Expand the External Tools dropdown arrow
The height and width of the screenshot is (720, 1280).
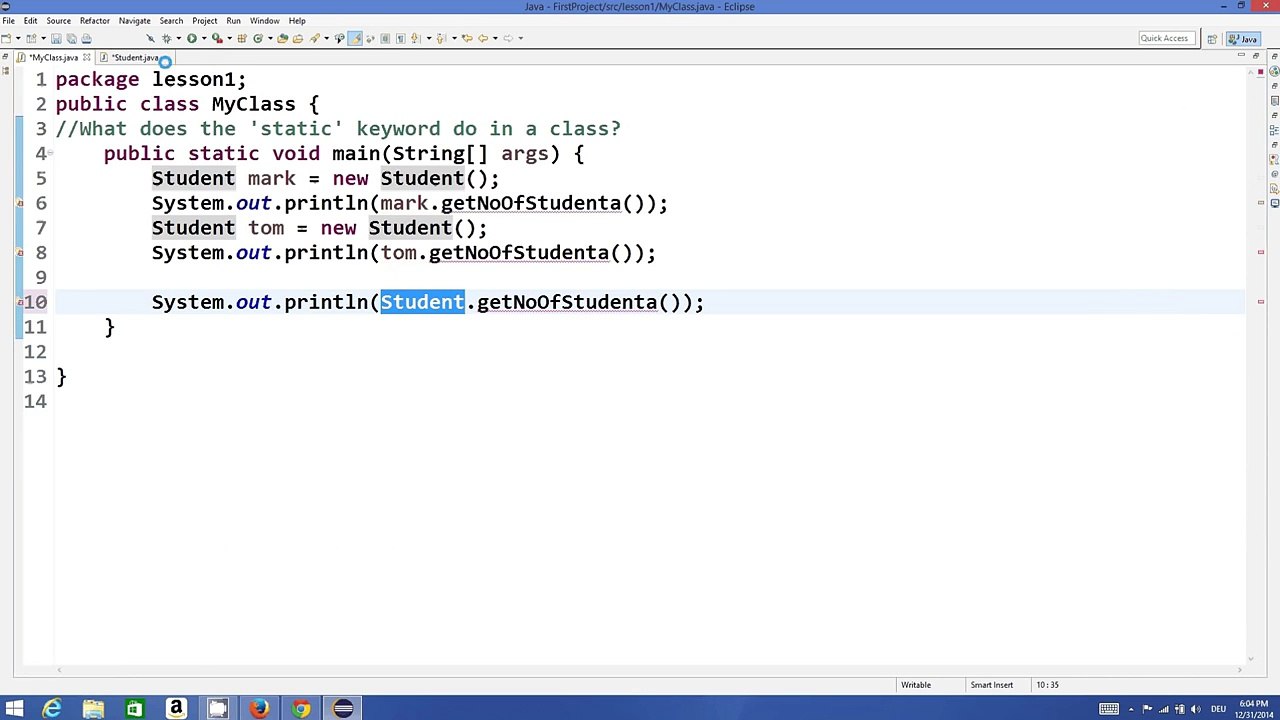[x=229, y=38]
